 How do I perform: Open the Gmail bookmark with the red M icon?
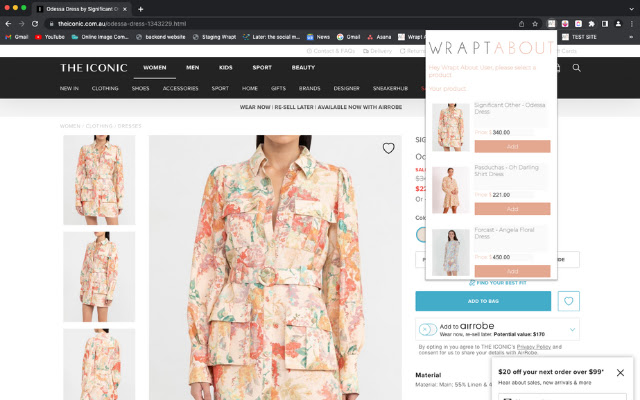tap(17, 37)
